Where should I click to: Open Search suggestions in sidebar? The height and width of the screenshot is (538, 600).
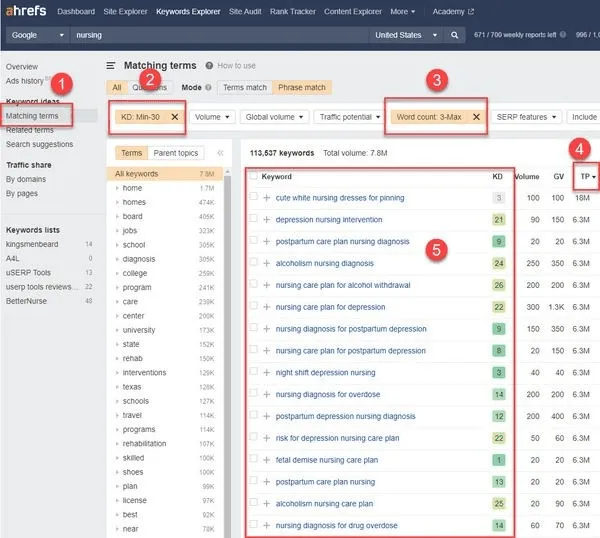tap(39, 144)
